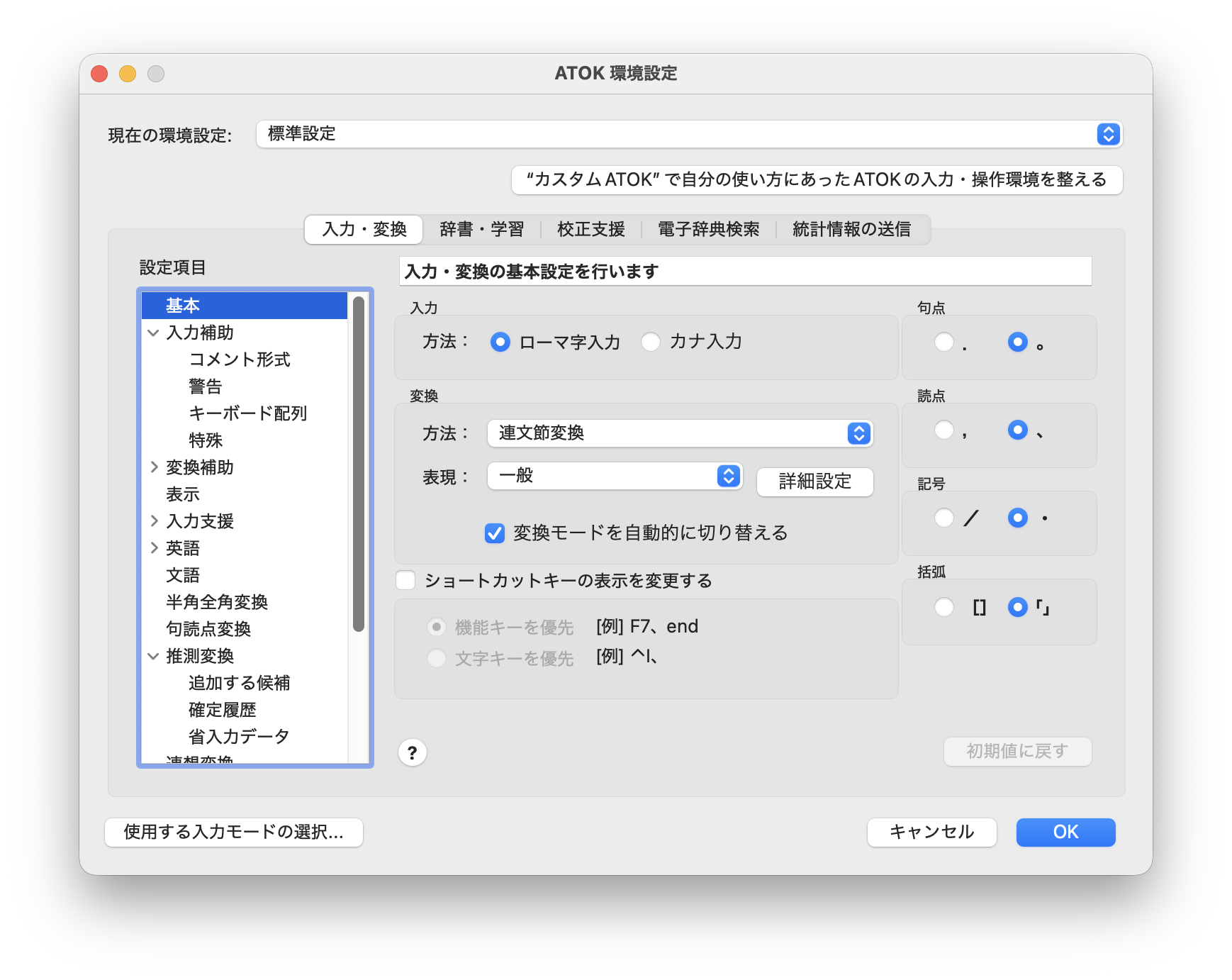
Task: Expand the 変換補助 tree node
Action: tap(153, 467)
